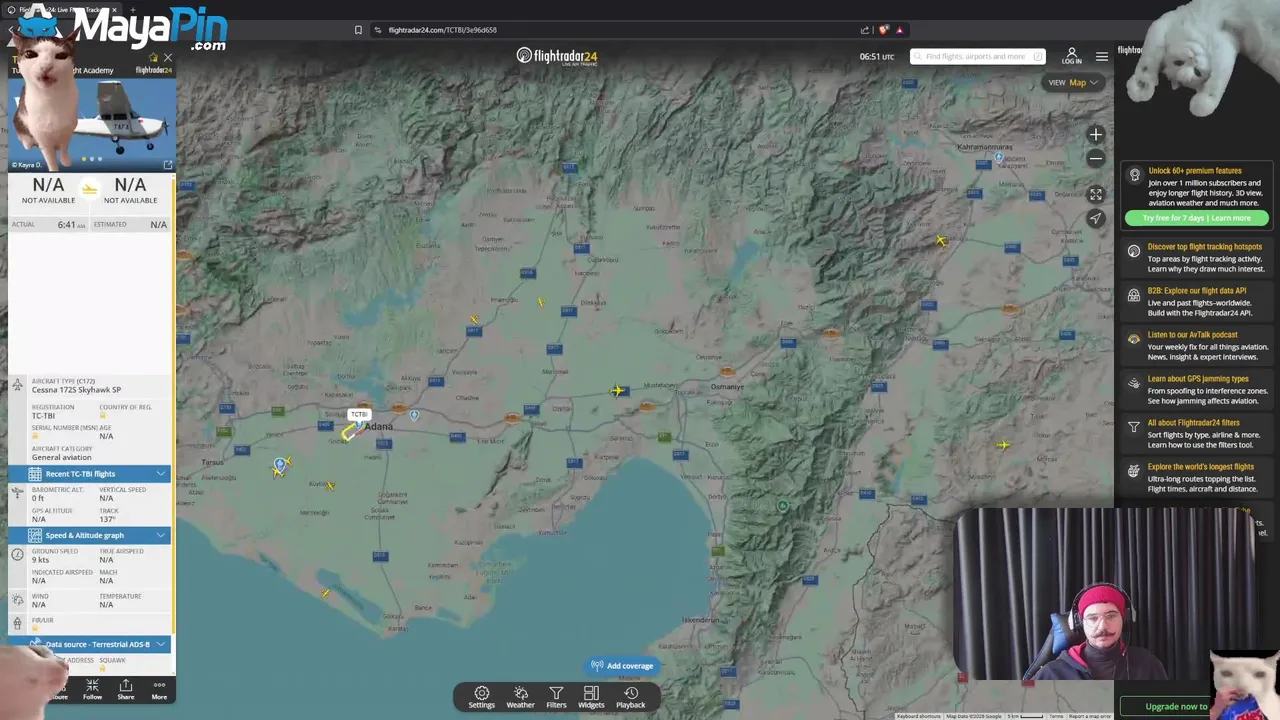The image size is (1280, 720).
Task: Click the locked FIR/UIR padlock
Action: (x=35, y=629)
